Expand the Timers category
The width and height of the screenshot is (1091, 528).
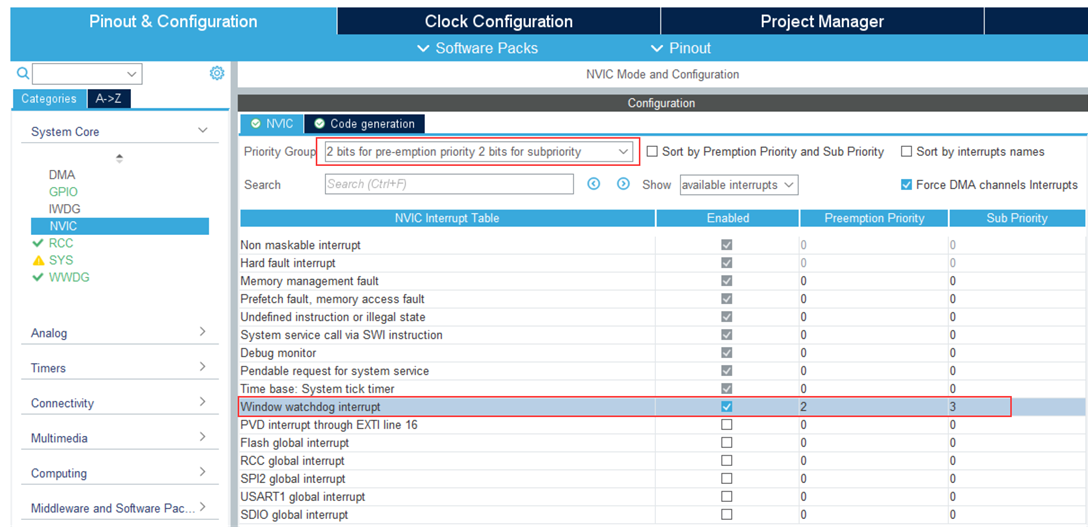120,368
